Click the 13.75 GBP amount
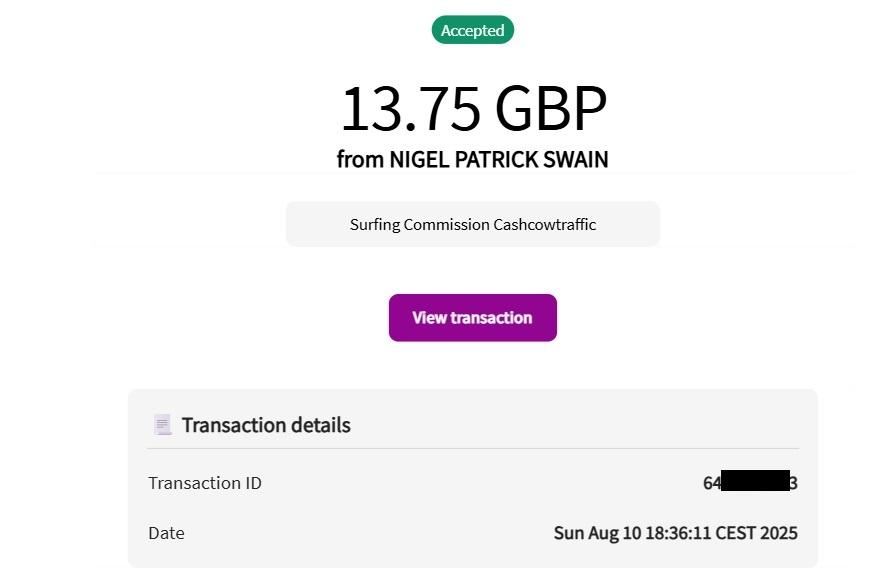Image resolution: width=877 pixels, height=578 pixels. coord(473,108)
